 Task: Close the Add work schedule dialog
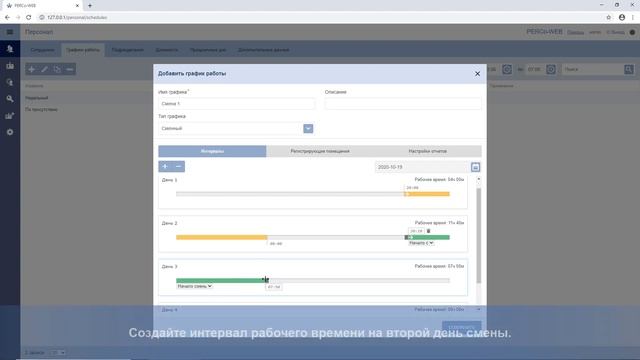pyautogui.click(x=477, y=74)
